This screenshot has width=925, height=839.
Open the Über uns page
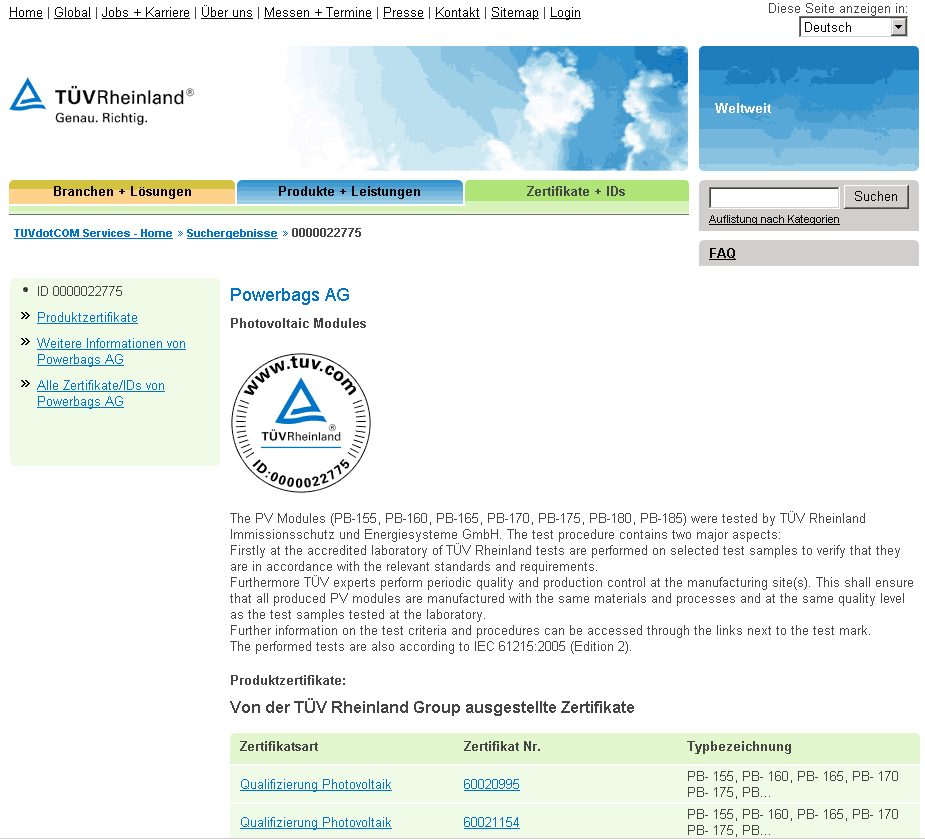227,12
